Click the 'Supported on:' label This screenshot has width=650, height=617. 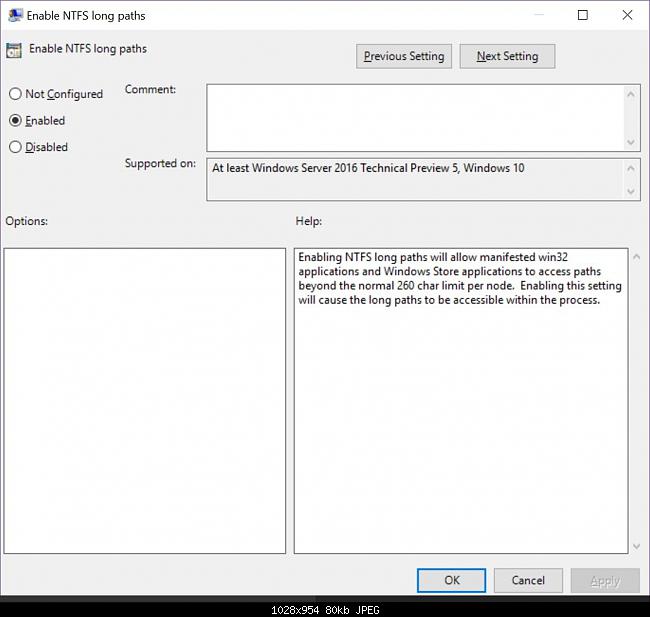coord(160,163)
